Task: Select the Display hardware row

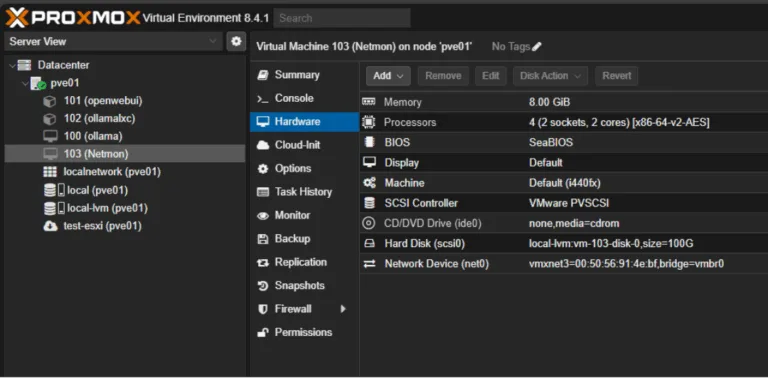Action: [564, 163]
